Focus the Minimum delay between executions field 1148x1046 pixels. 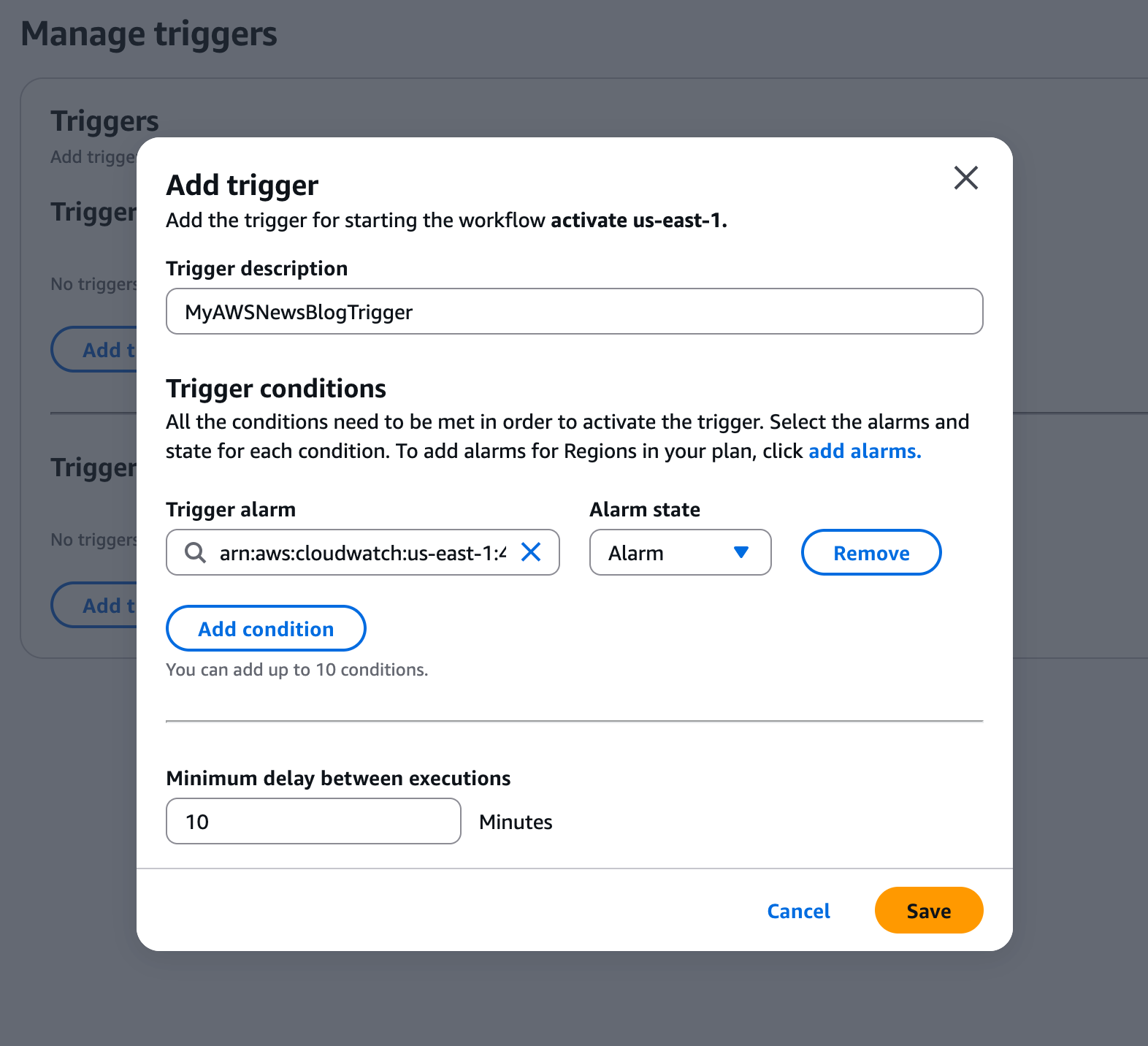pos(313,821)
